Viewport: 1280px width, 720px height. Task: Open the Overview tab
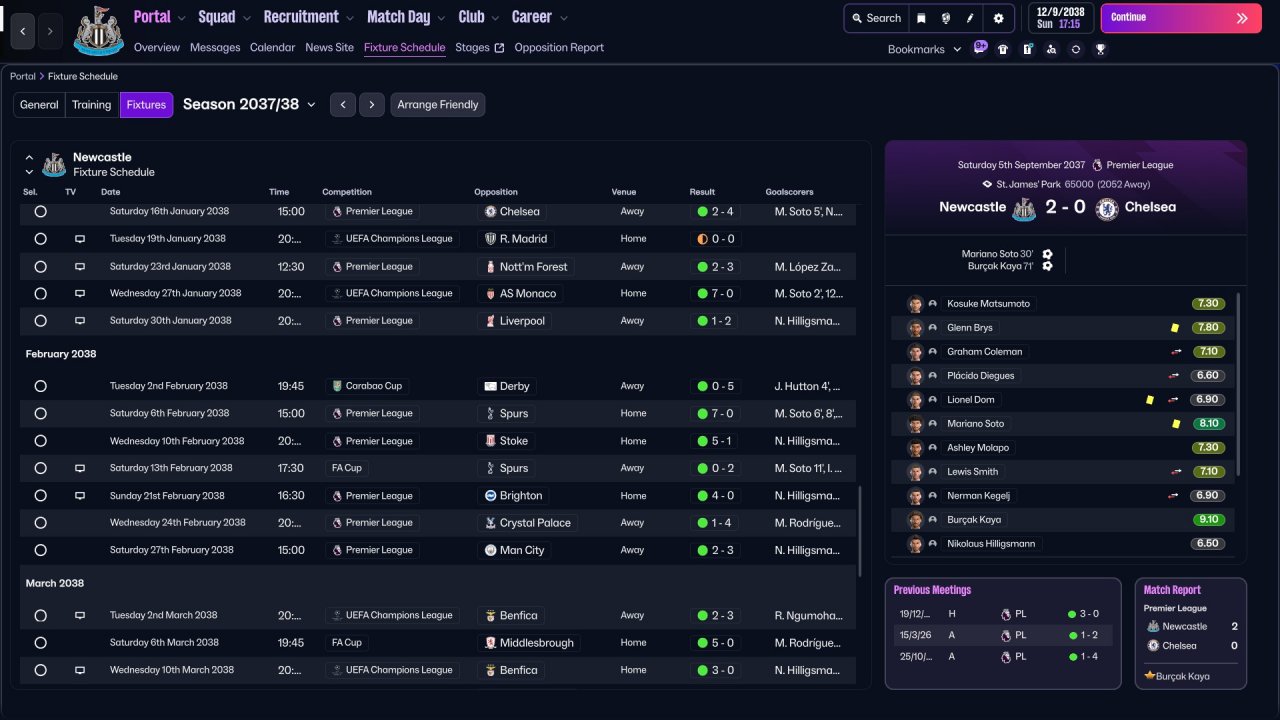point(157,48)
